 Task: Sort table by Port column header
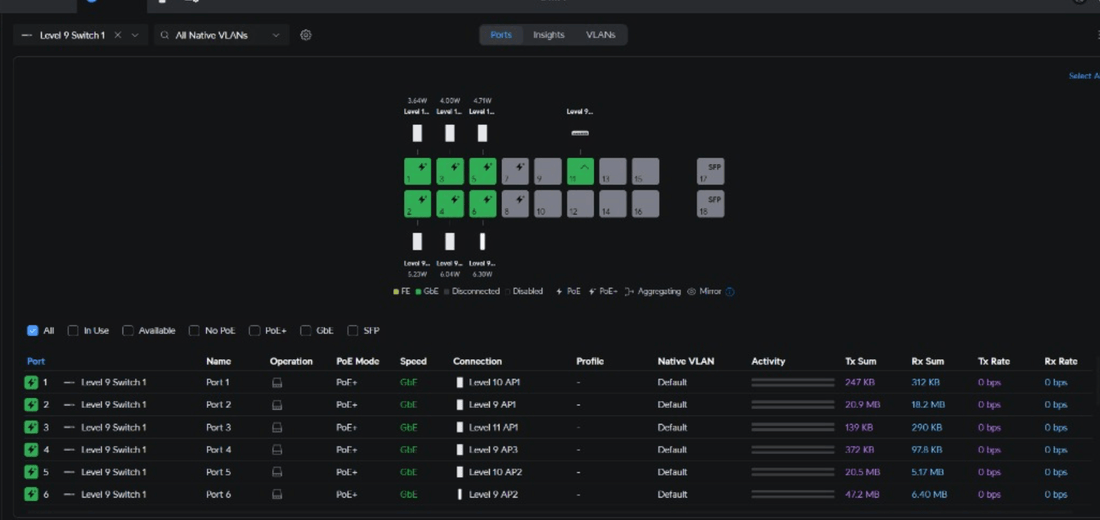(x=36, y=361)
